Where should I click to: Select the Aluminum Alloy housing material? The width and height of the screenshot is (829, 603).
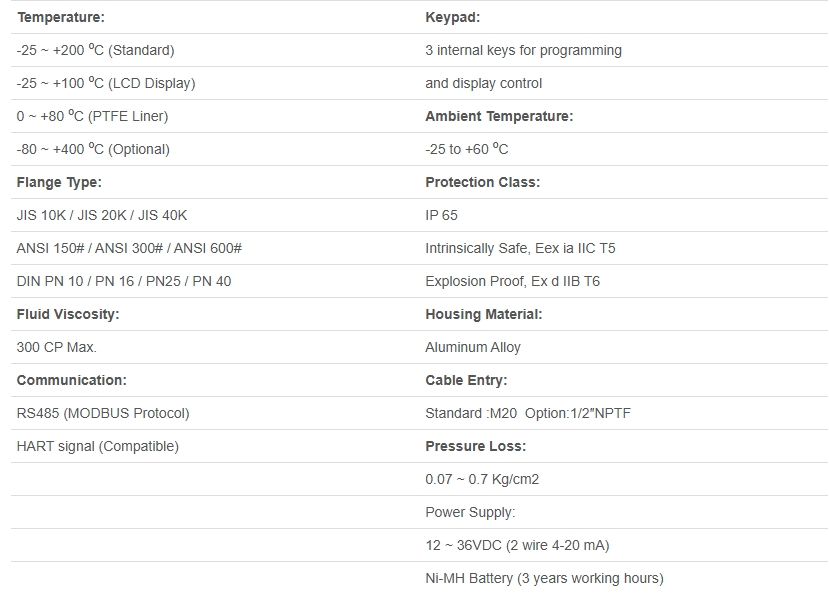coord(473,347)
